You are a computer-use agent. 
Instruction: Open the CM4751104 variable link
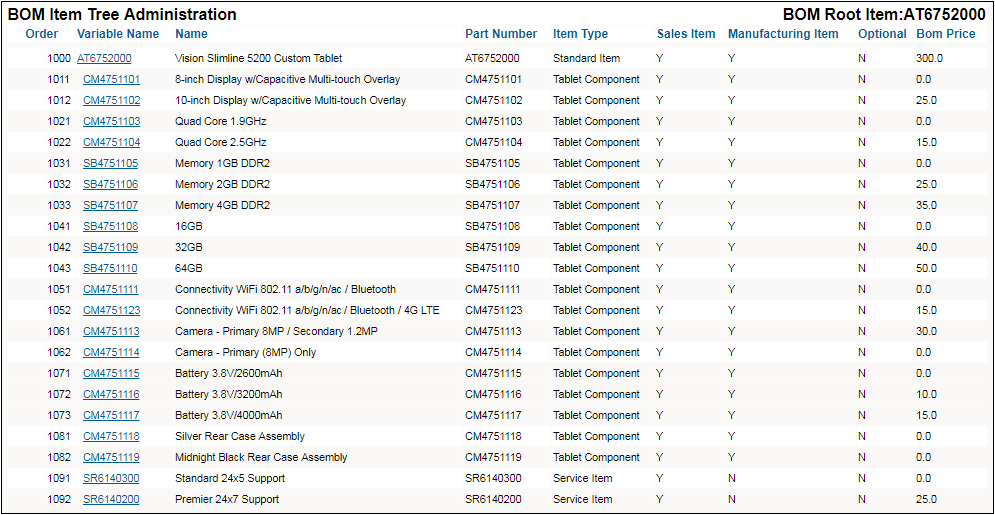pos(112,142)
